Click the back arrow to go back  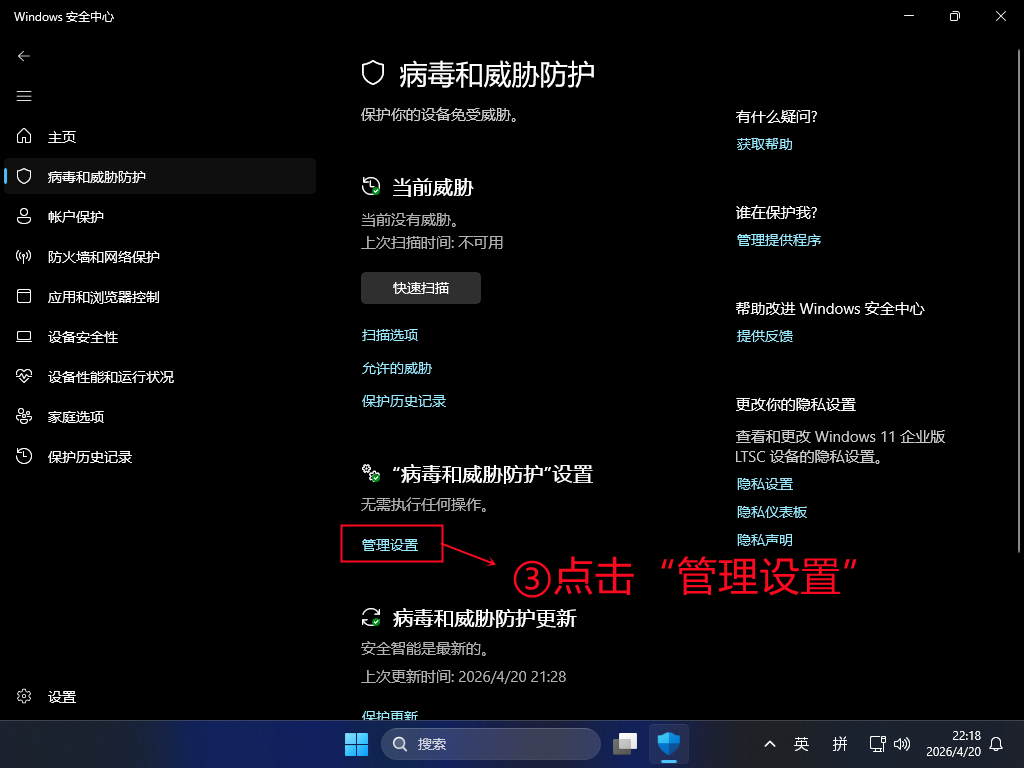tap(24, 56)
